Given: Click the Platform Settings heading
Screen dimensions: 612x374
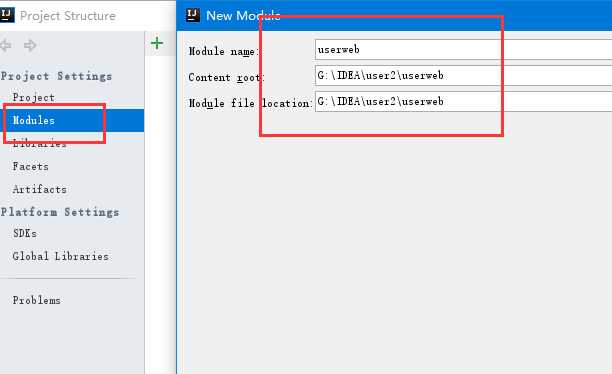Looking at the screenshot, I should pyautogui.click(x=60, y=212).
